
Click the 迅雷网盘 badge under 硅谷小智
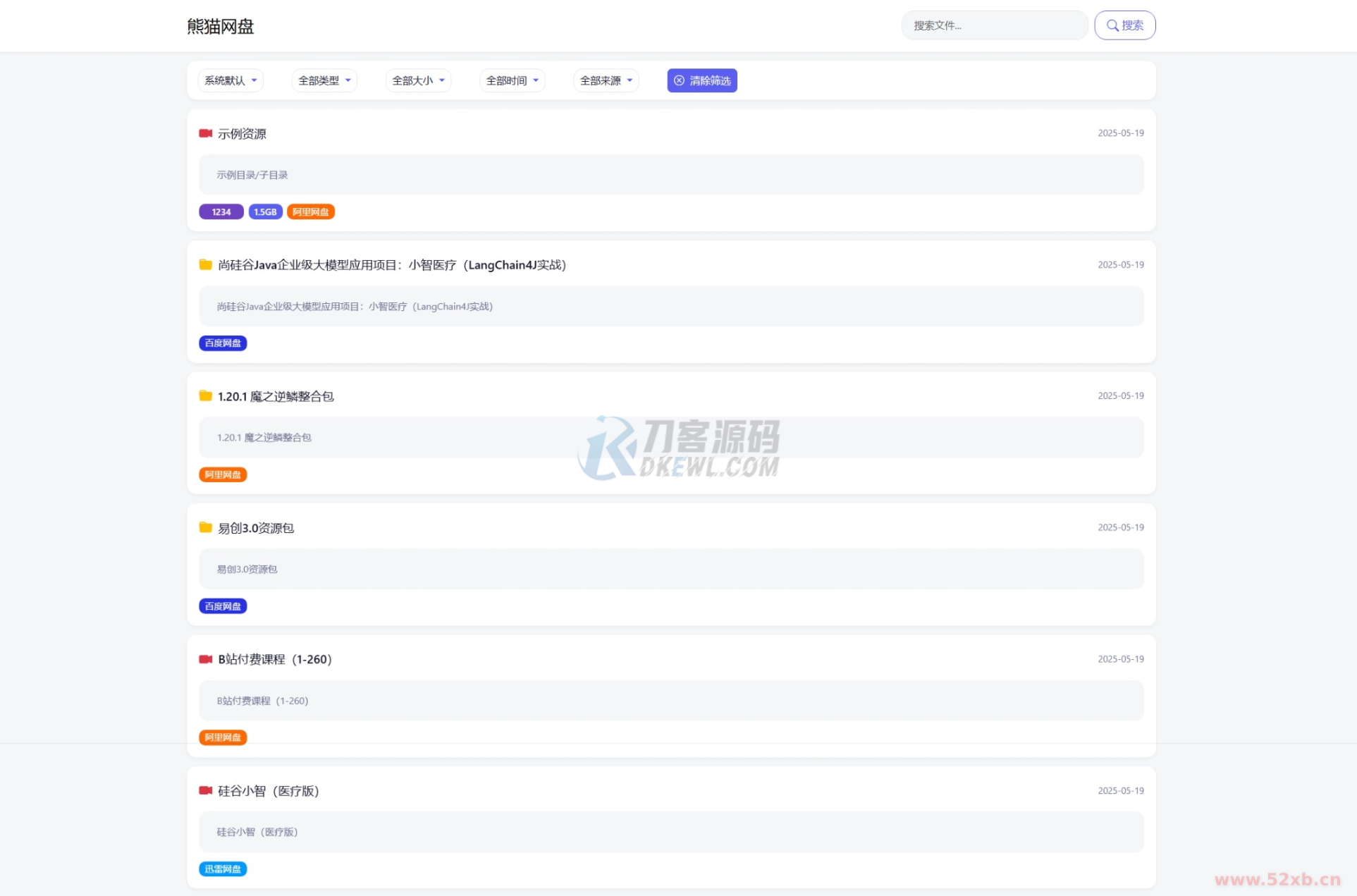pos(223,869)
